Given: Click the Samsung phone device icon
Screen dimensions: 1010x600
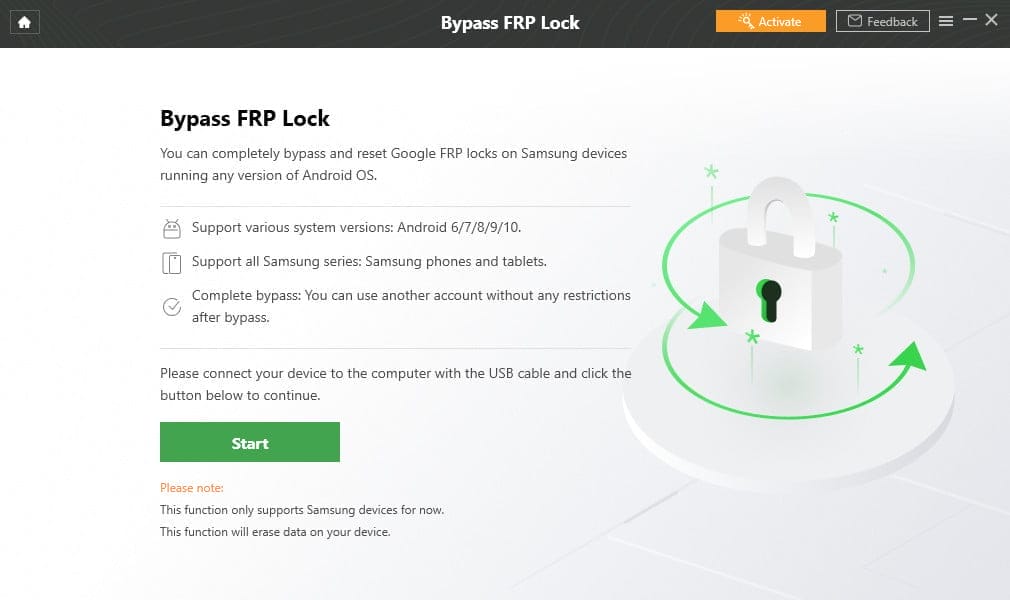Looking at the screenshot, I should tap(171, 263).
